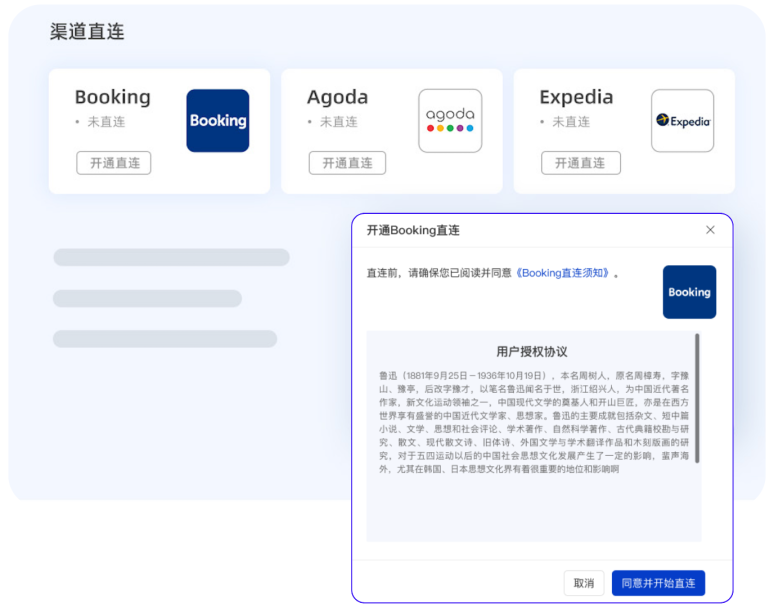Viewport: 779px width, 608px height.
Task: Click 未直连 status under Booking
Action: coord(106,122)
